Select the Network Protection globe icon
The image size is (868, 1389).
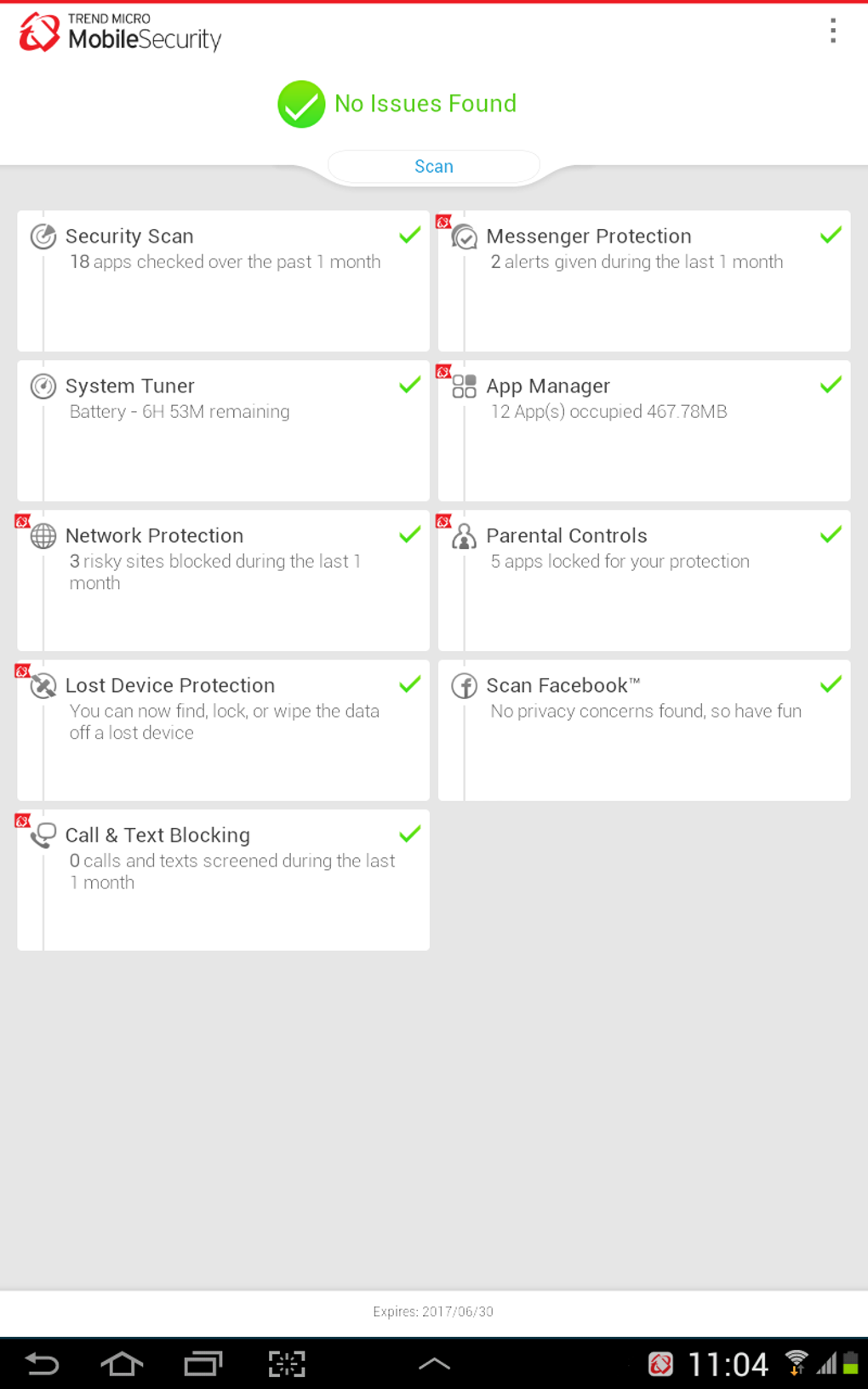tap(43, 535)
